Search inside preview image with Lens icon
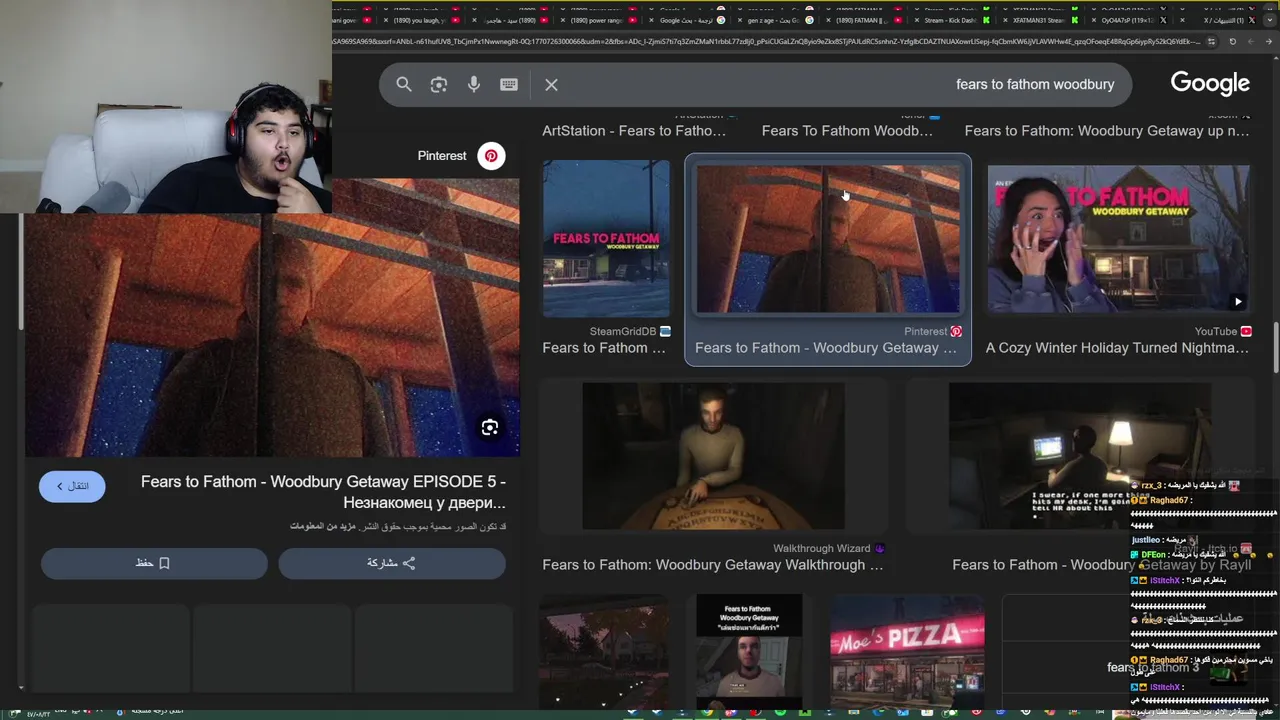Image resolution: width=1280 pixels, height=720 pixels. click(490, 428)
